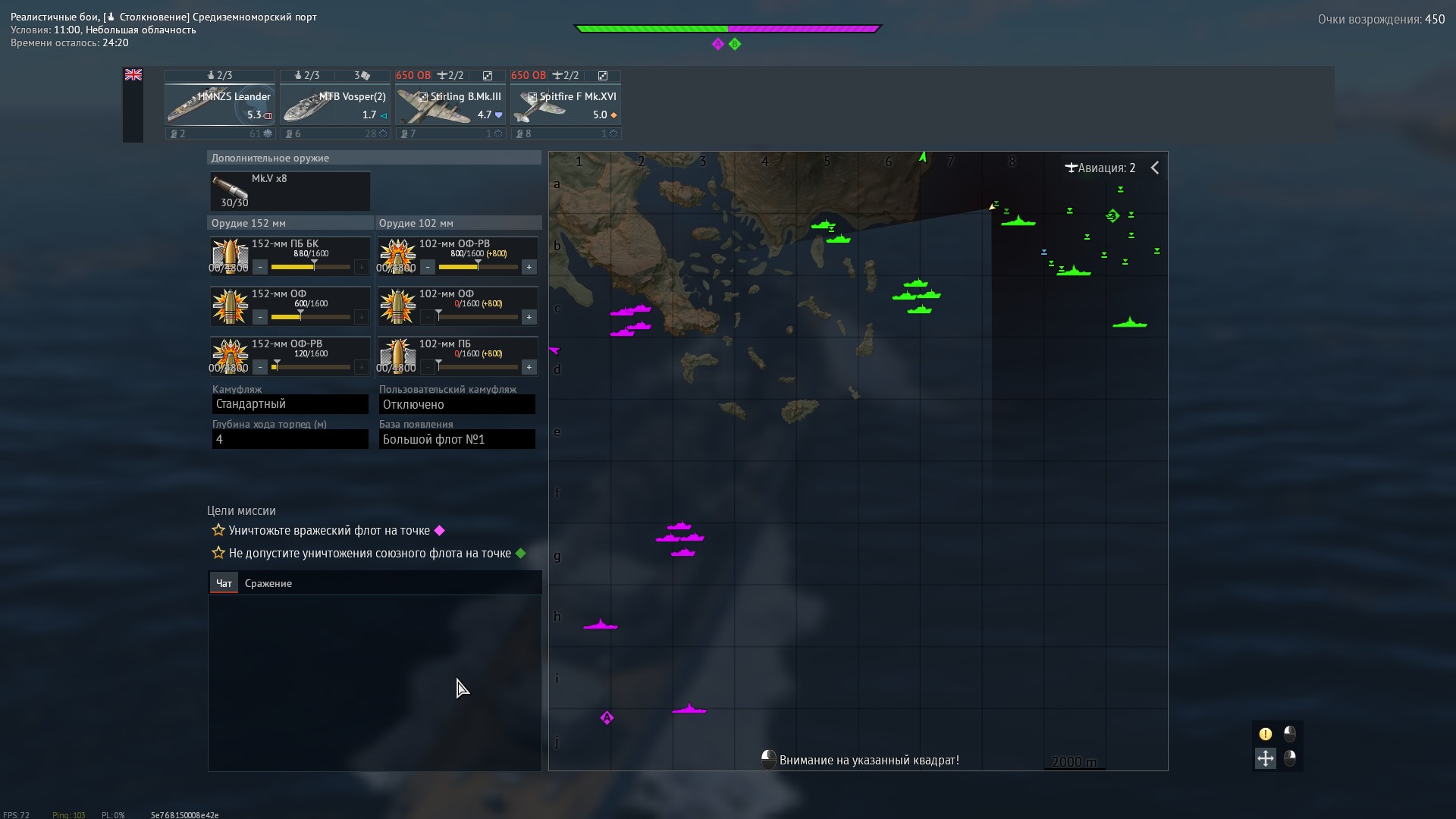The image size is (1456, 819).
Task: Click the green diamond point marker on map
Action: click(1112, 216)
